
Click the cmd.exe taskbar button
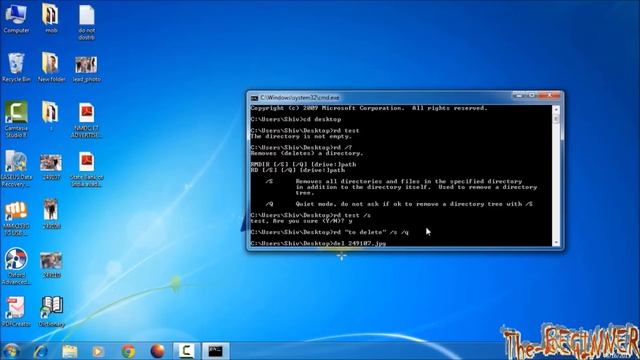pos(216,351)
